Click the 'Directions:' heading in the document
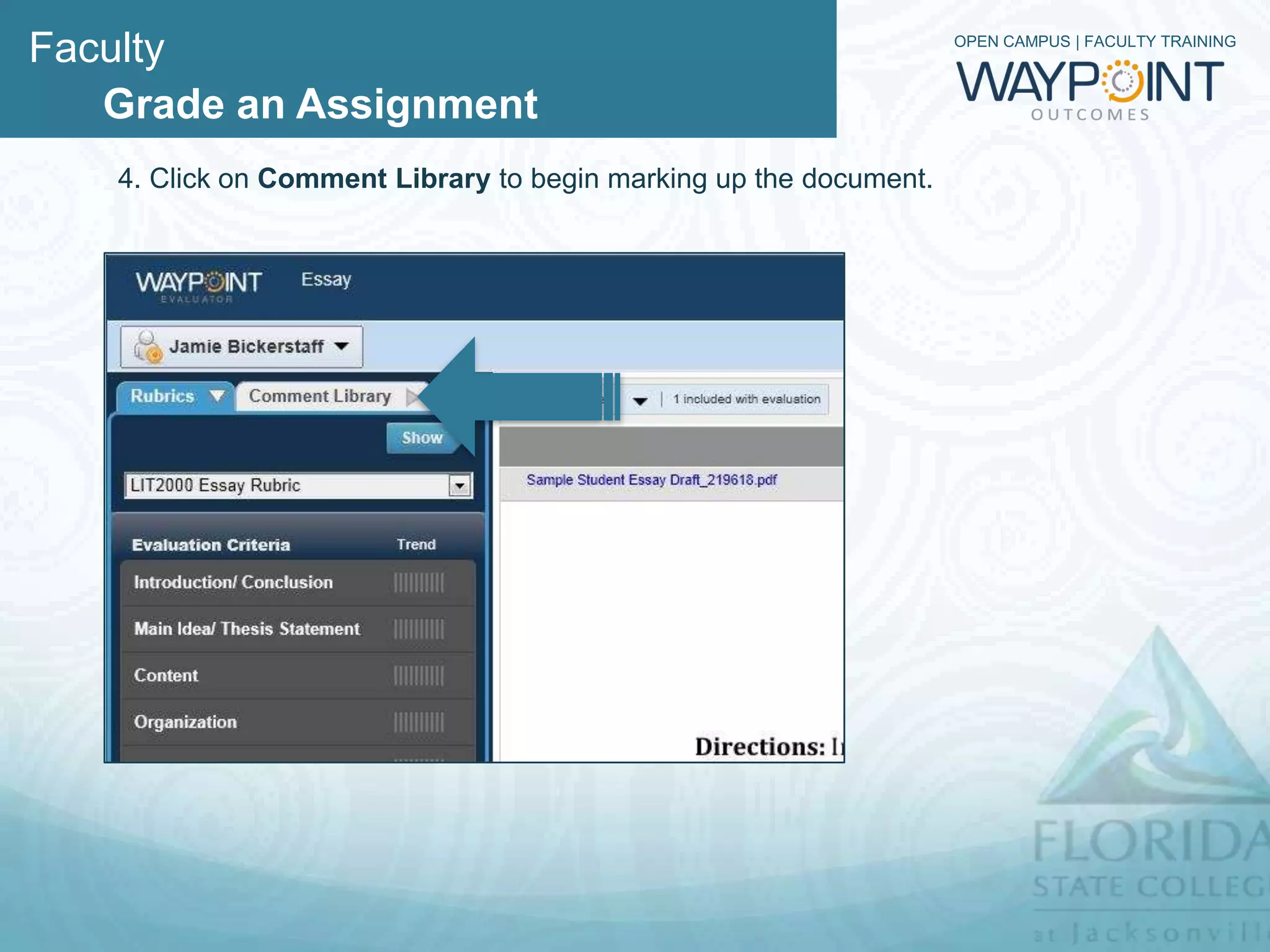Image resolution: width=1270 pixels, height=952 pixels. pyautogui.click(x=760, y=746)
